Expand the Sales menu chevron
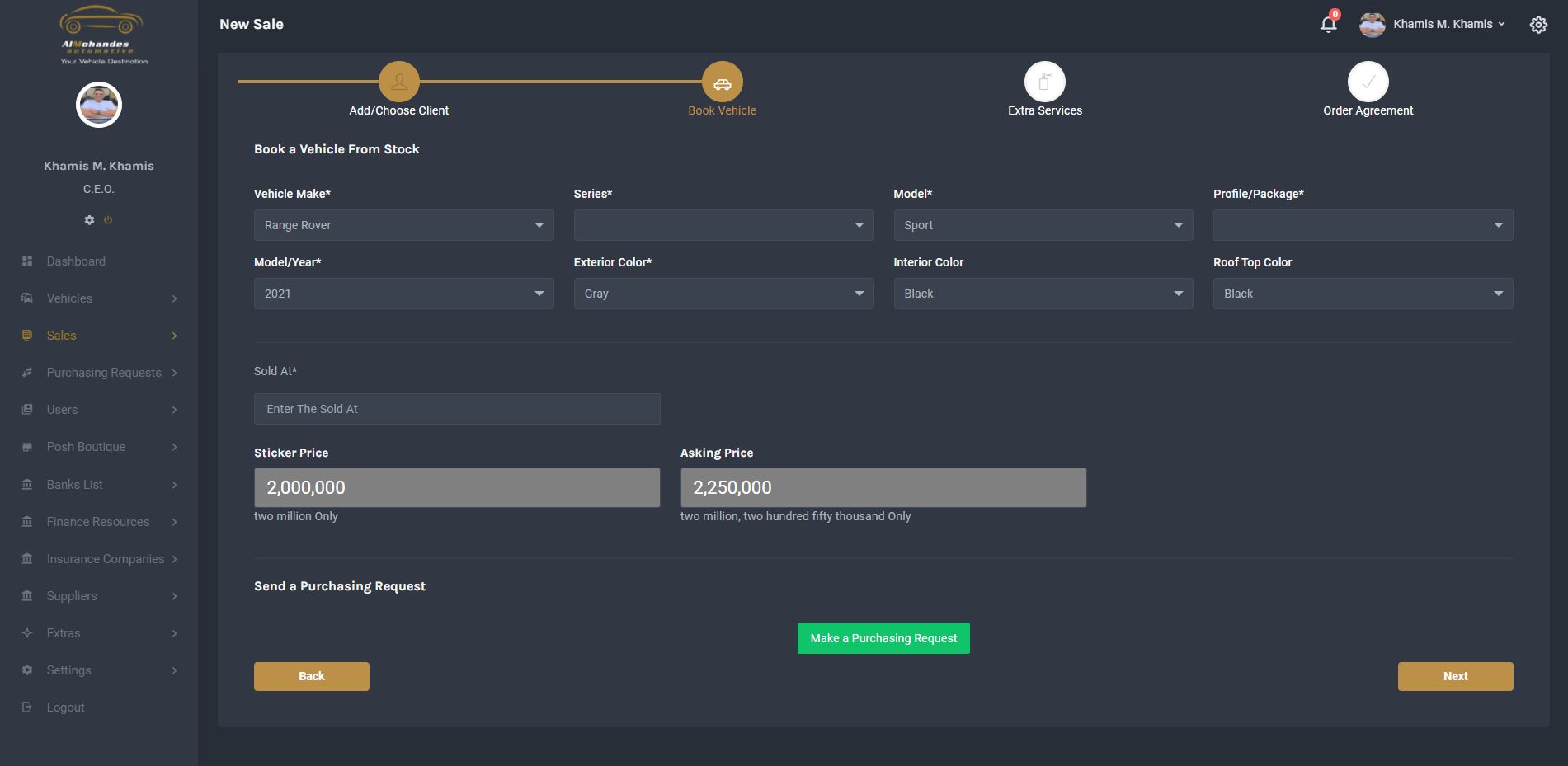Image resolution: width=1568 pixels, height=766 pixels. click(x=174, y=336)
